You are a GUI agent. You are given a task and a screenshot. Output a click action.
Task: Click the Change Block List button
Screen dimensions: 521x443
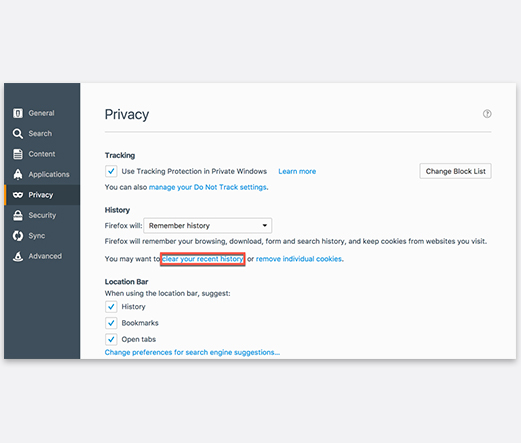(455, 171)
